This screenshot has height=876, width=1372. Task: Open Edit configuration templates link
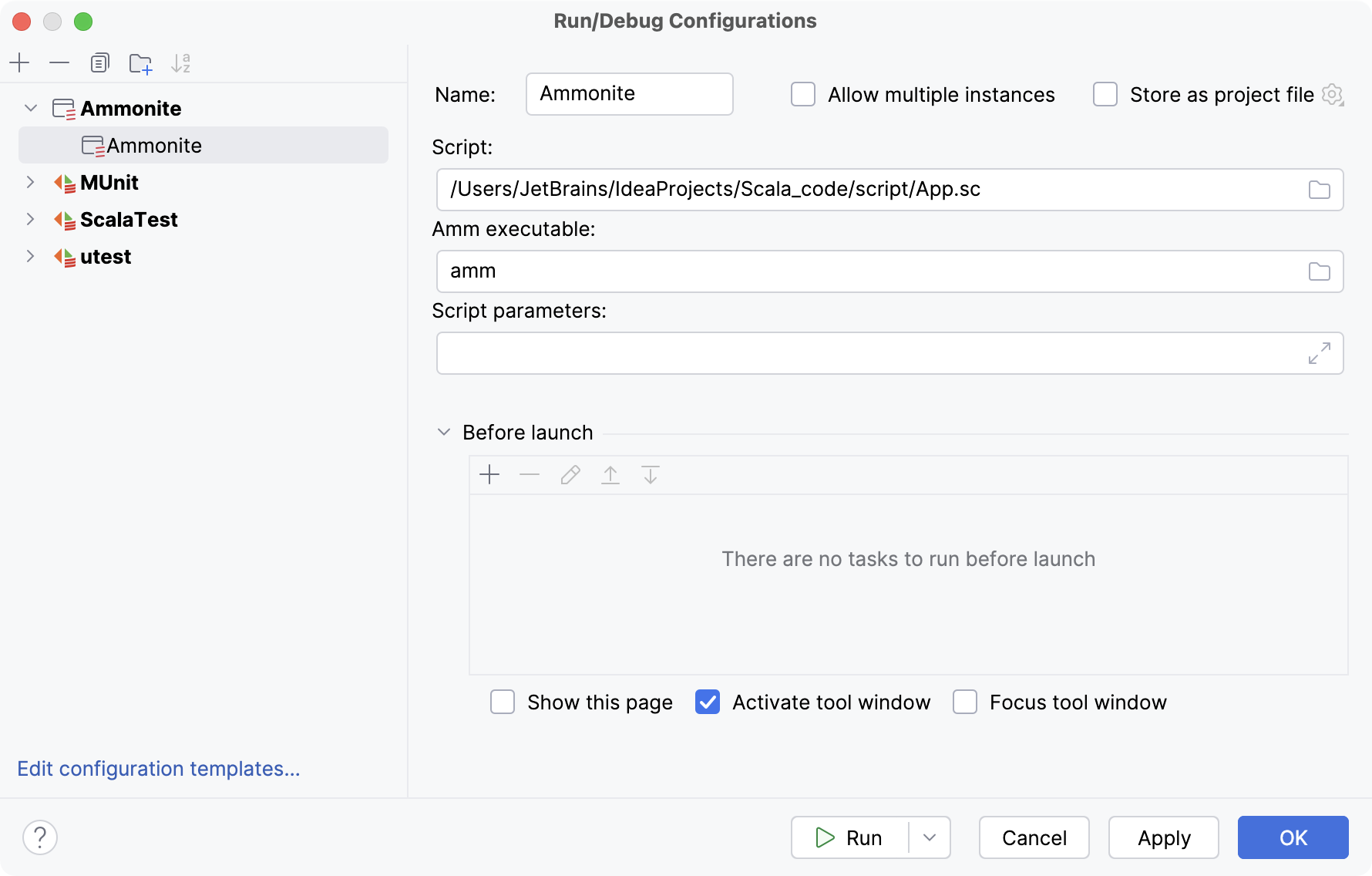pos(159,769)
